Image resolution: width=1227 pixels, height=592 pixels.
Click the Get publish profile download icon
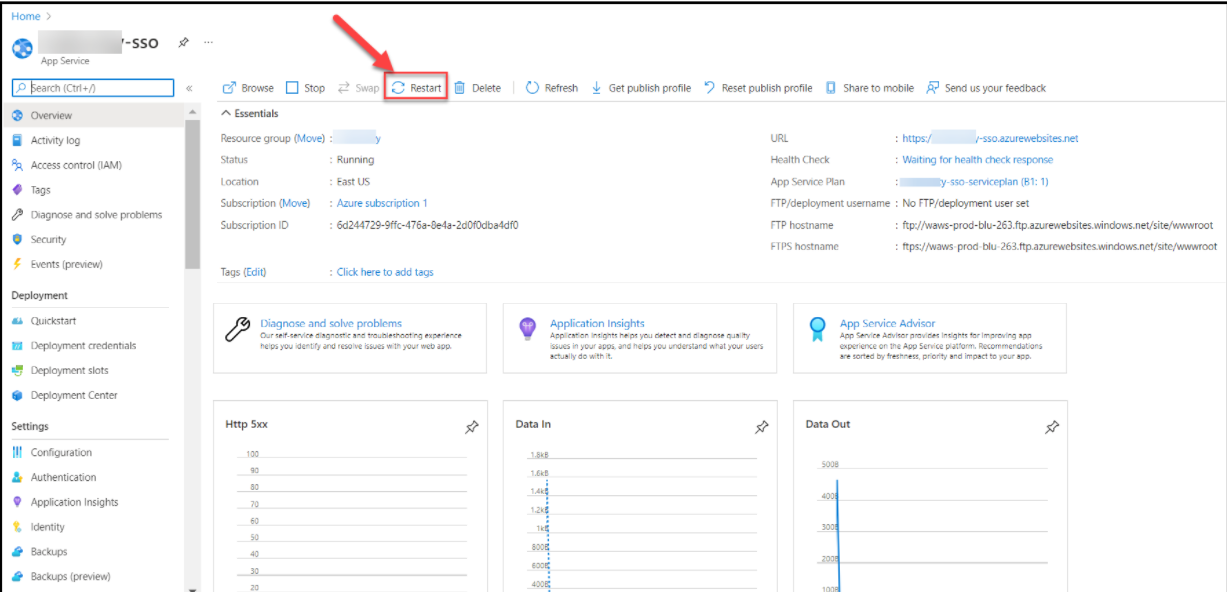coord(597,88)
